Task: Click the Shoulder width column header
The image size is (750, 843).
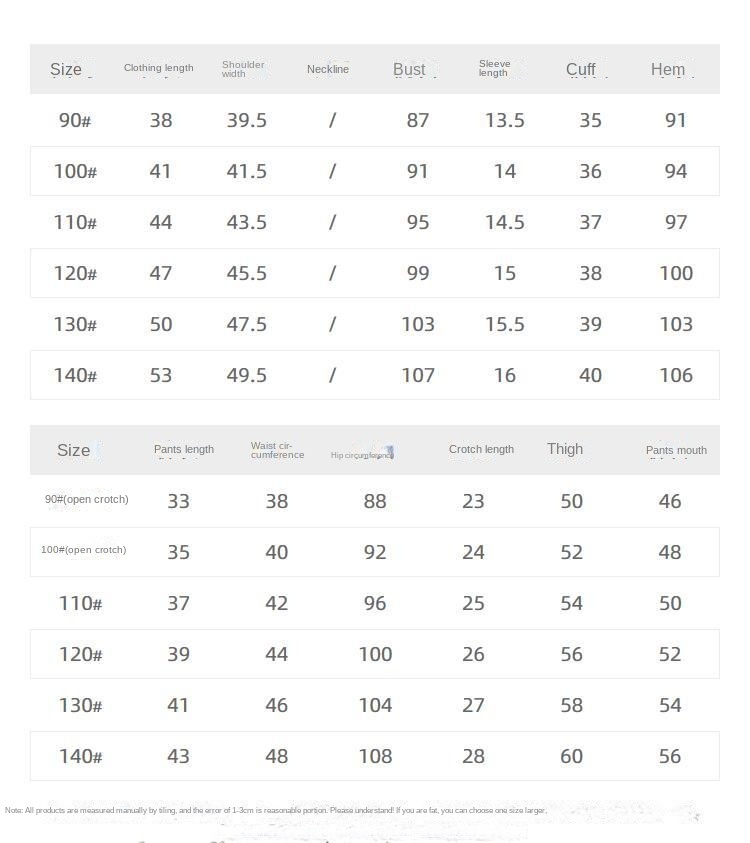Action: [x=243, y=69]
